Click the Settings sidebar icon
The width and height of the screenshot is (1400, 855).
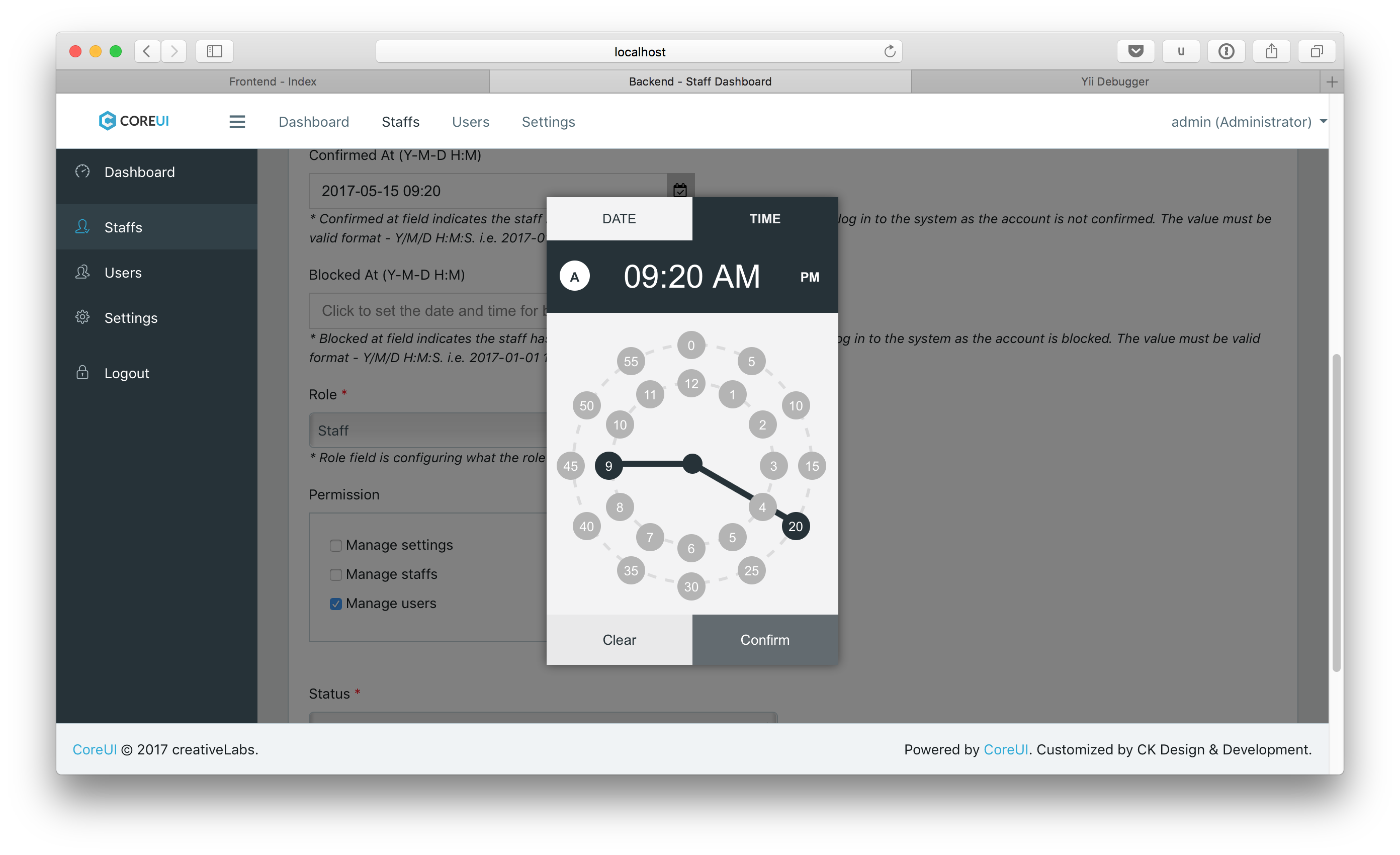click(x=82, y=317)
